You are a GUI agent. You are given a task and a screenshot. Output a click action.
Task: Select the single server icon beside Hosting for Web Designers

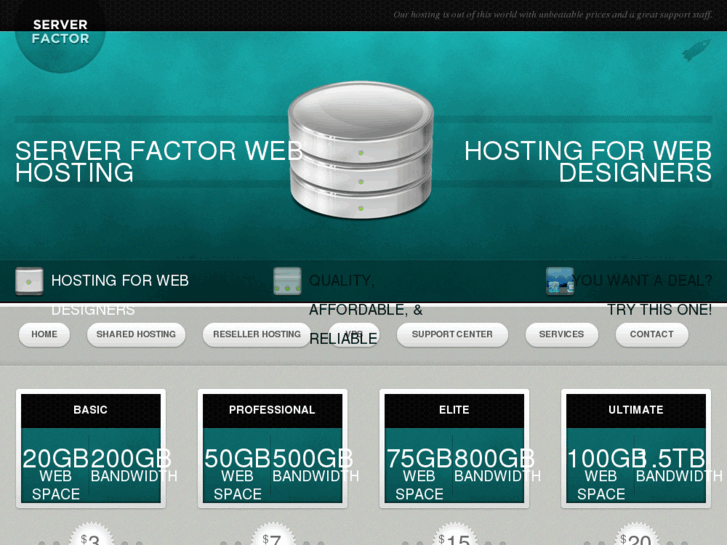tap(29, 281)
